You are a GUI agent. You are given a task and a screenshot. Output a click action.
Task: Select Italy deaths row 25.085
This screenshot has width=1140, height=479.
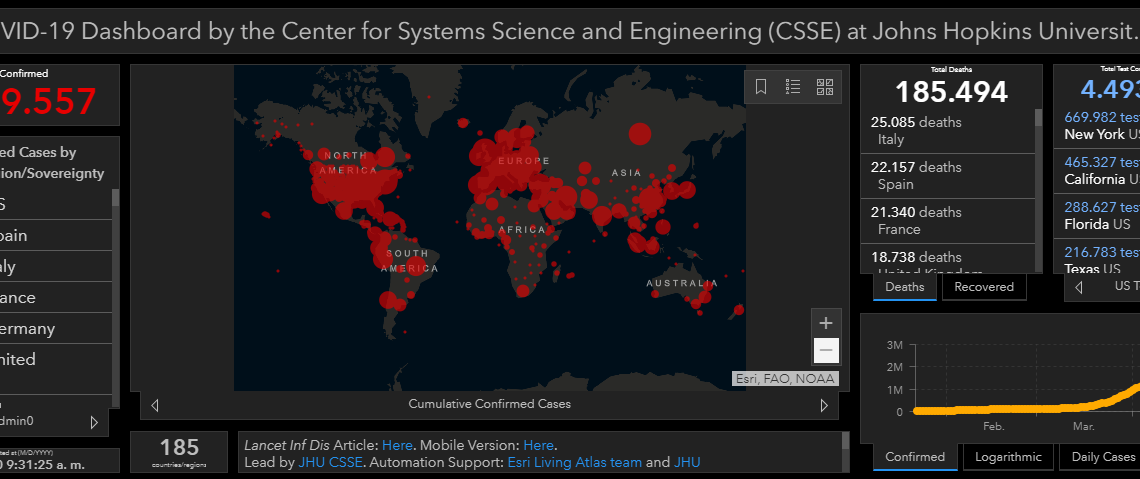pyautogui.click(x=947, y=131)
